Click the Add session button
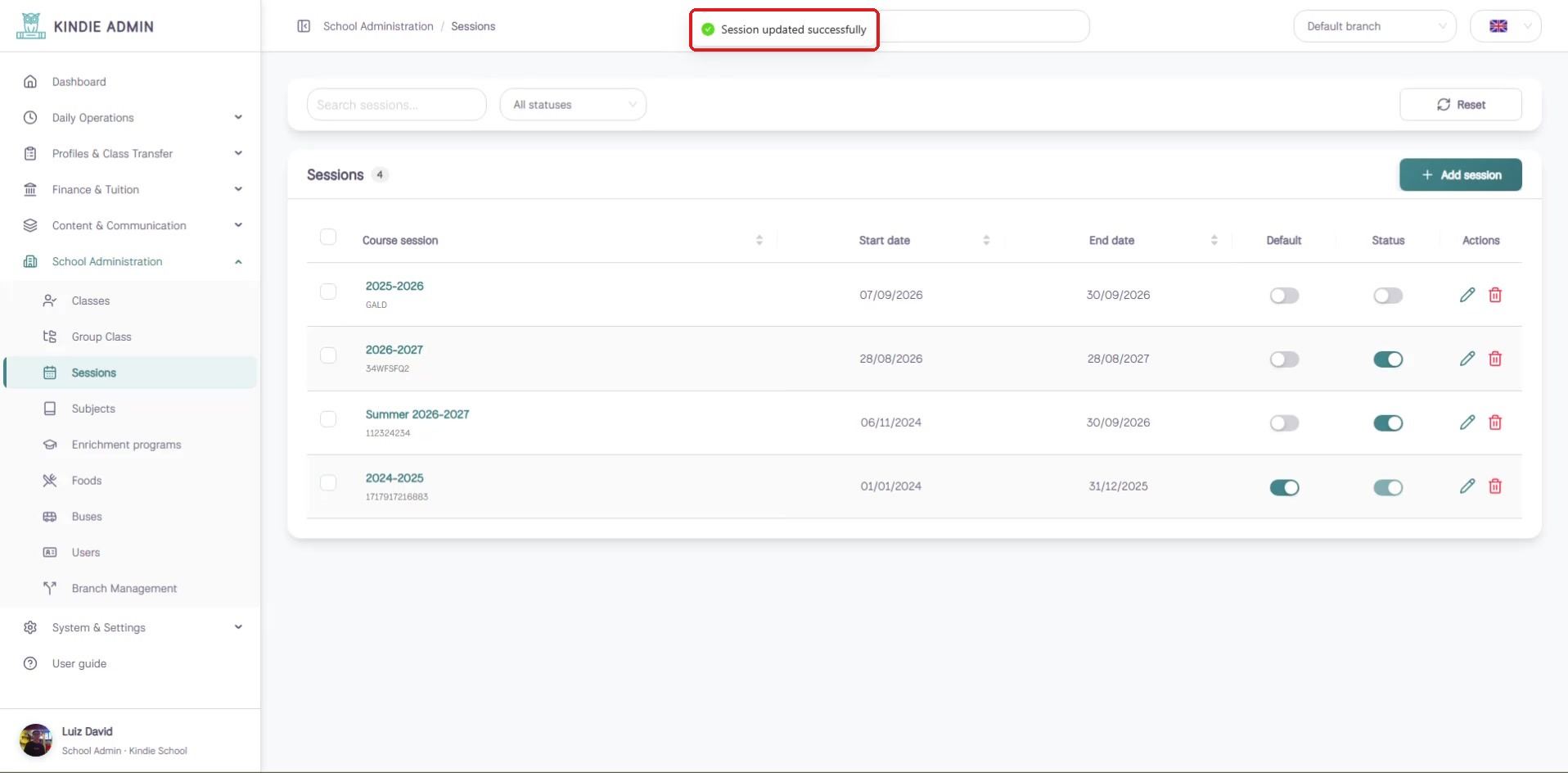The height and width of the screenshot is (773, 1568). [x=1460, y=174]
